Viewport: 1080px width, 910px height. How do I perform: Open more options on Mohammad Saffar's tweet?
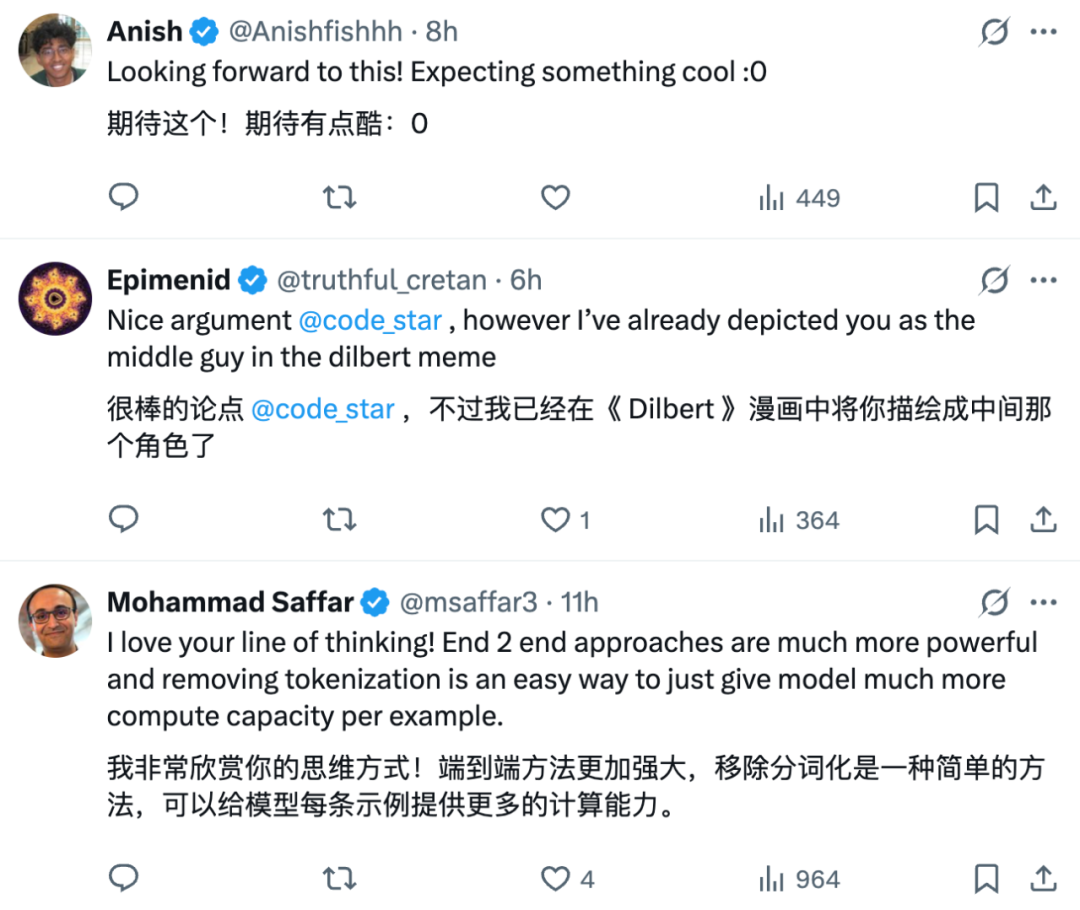[1043, 602]
